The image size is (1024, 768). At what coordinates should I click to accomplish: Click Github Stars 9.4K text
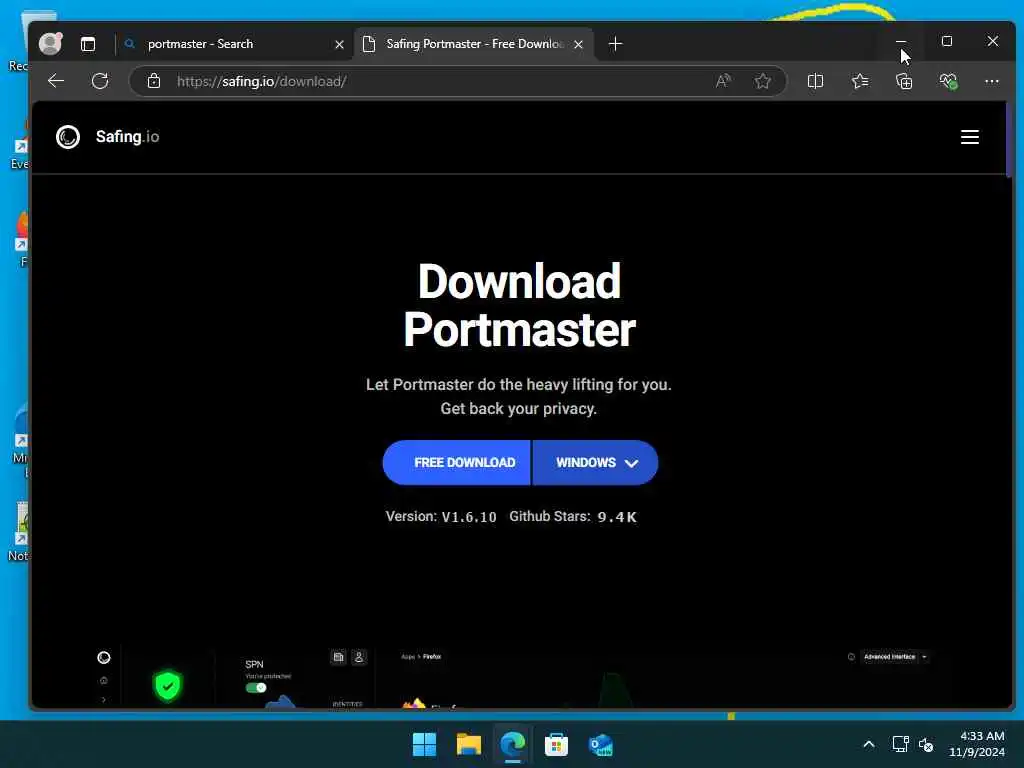[573, 517]
